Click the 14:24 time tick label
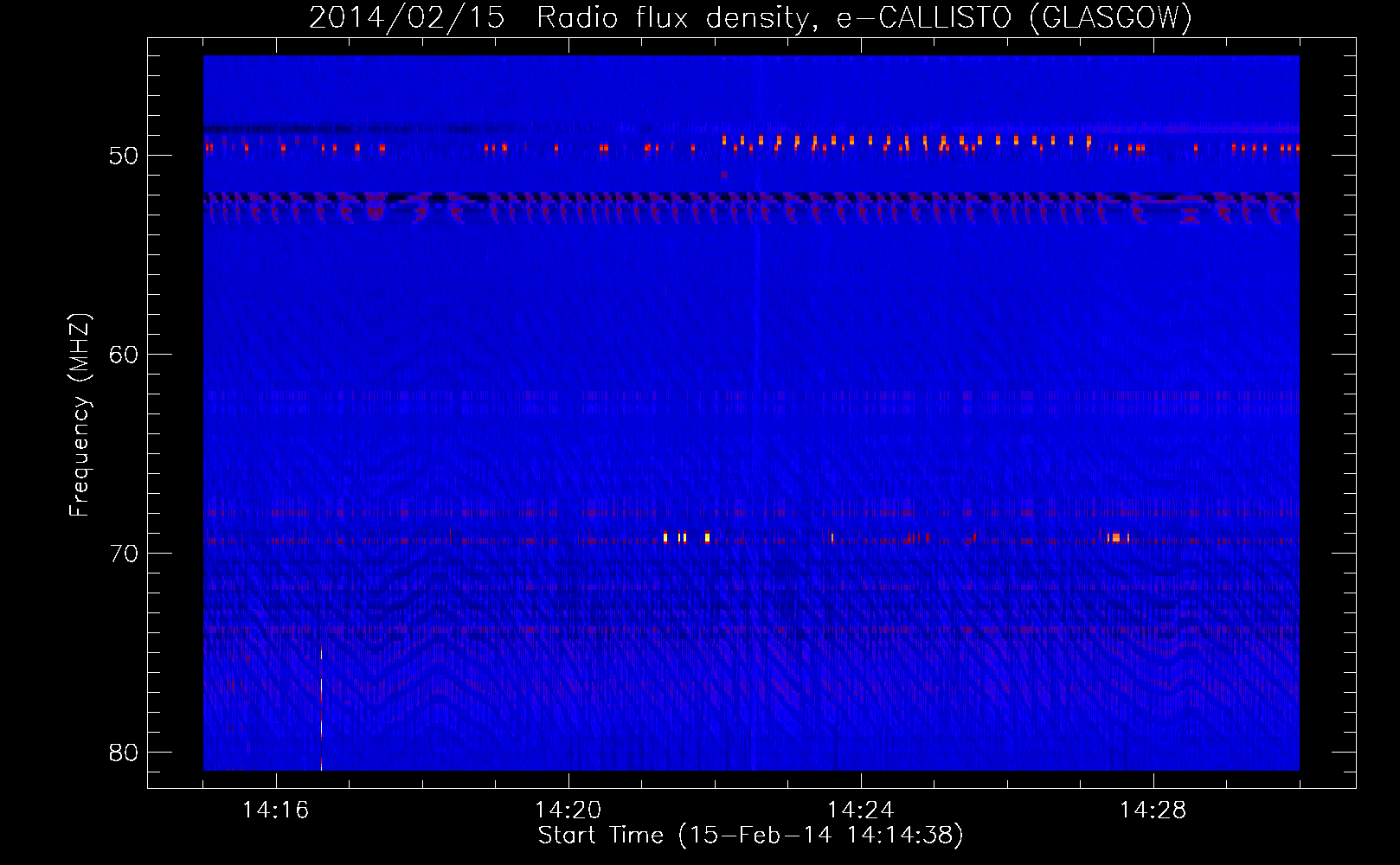 pos(860,811)
